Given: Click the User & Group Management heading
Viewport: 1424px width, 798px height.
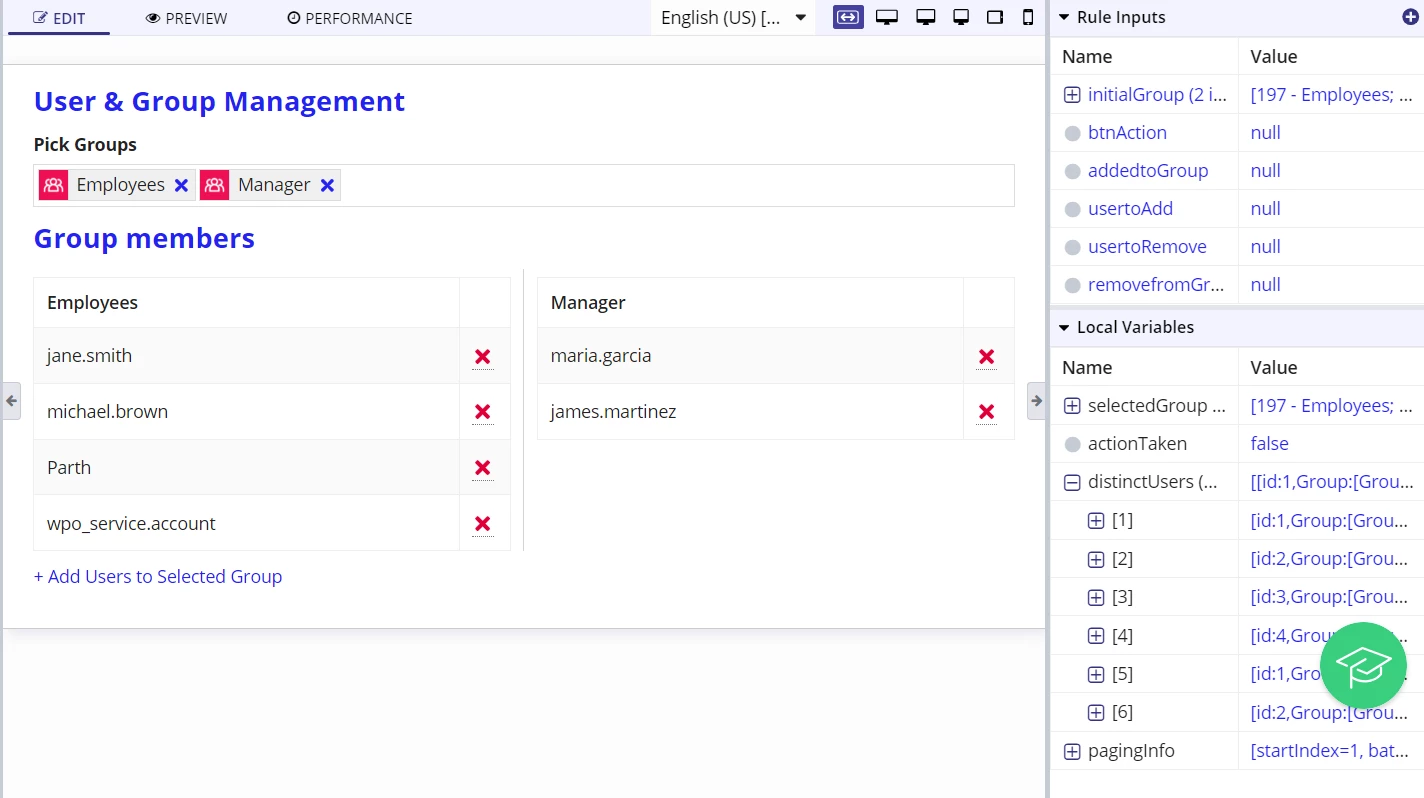Looking at the screenshot, I should pos(219,102).
